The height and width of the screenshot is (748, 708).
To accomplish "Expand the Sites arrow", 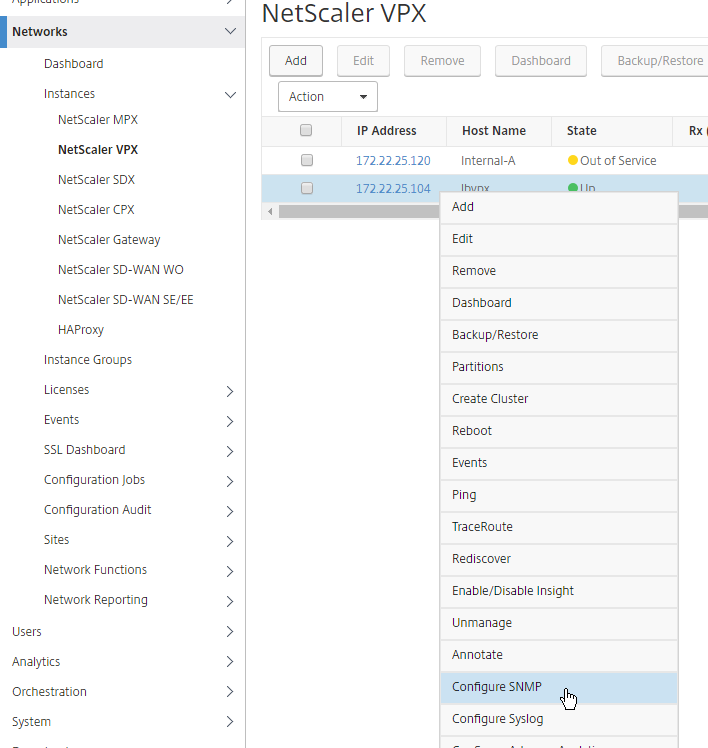I will tap(229, 541).
